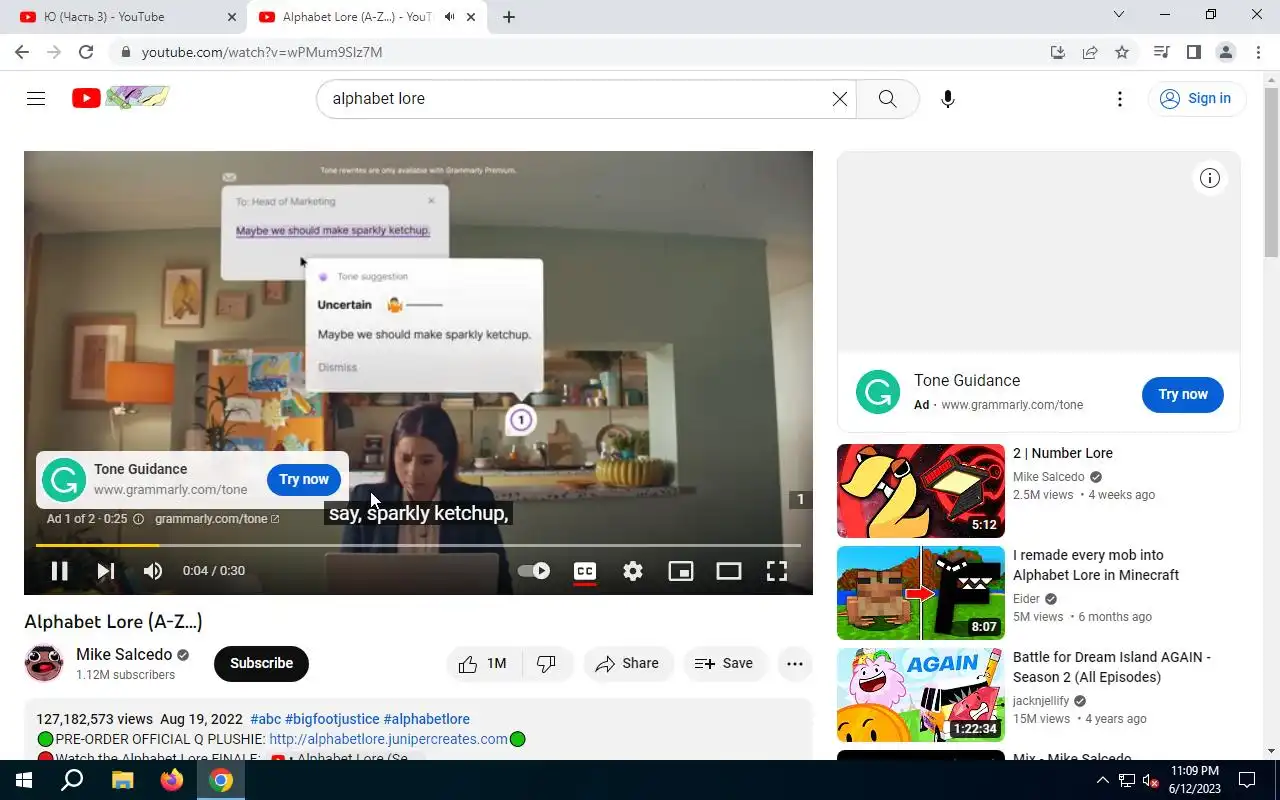Like the video
This screenshot has height=800, width=1280.
(483, 663)
